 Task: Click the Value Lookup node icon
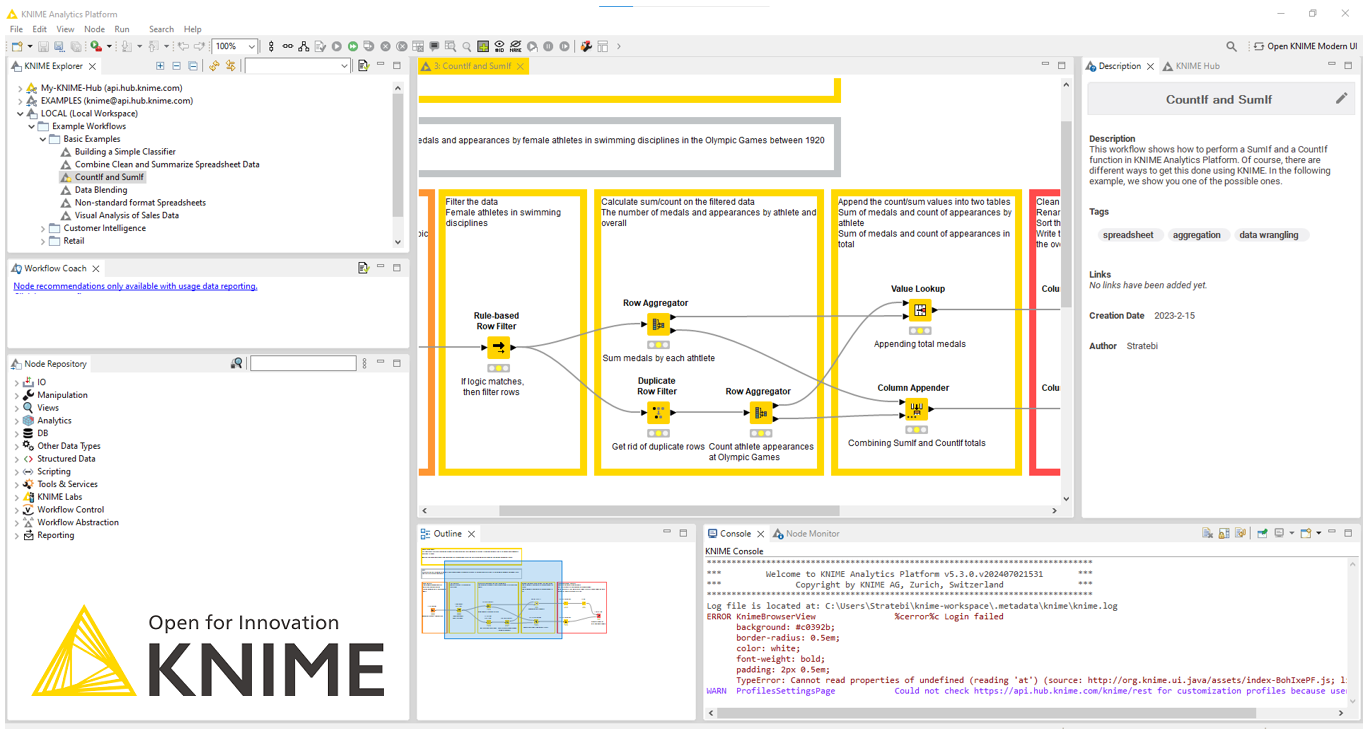919,310
